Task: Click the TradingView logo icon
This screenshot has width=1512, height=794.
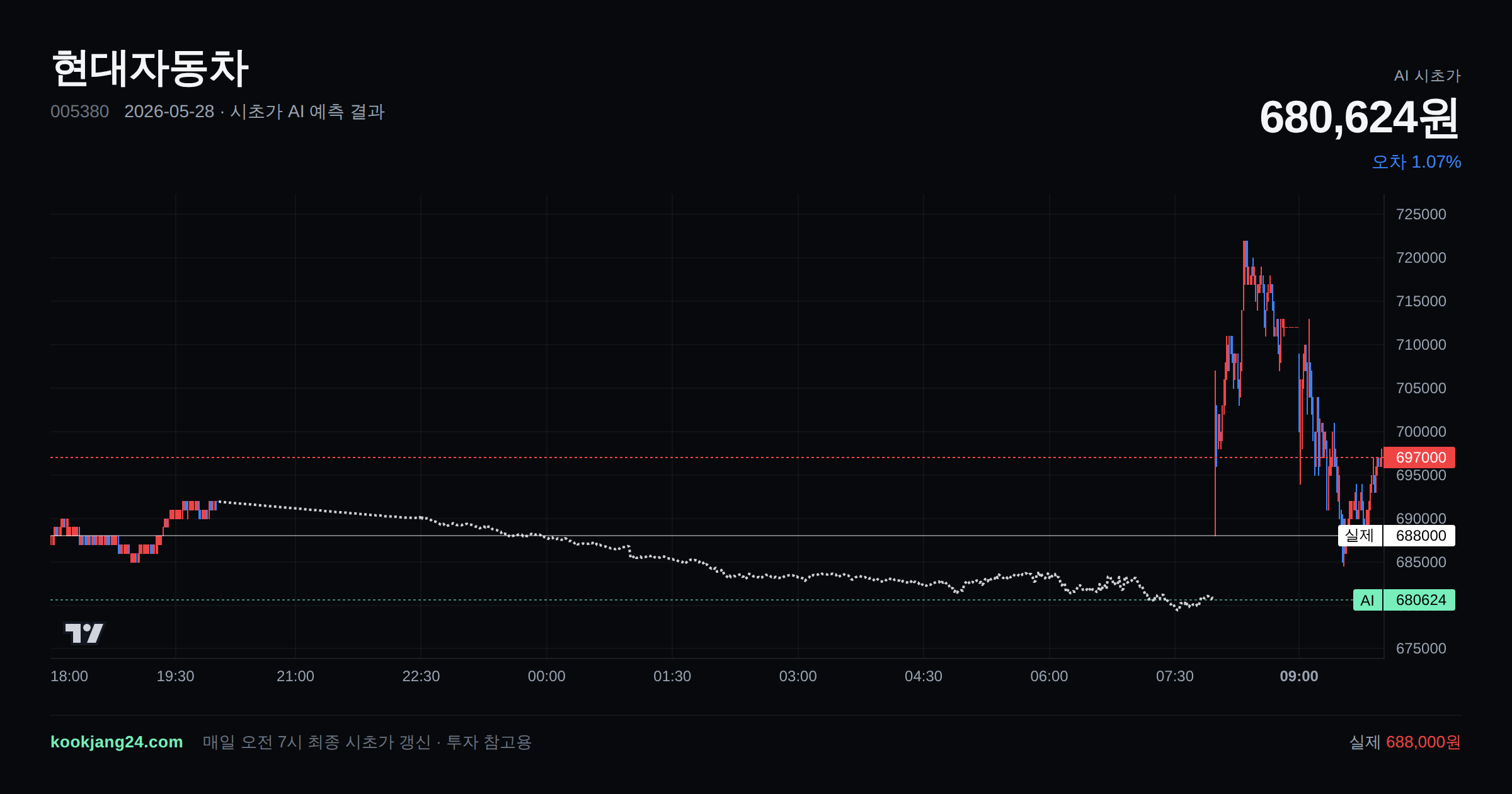Action: (84, 633)
